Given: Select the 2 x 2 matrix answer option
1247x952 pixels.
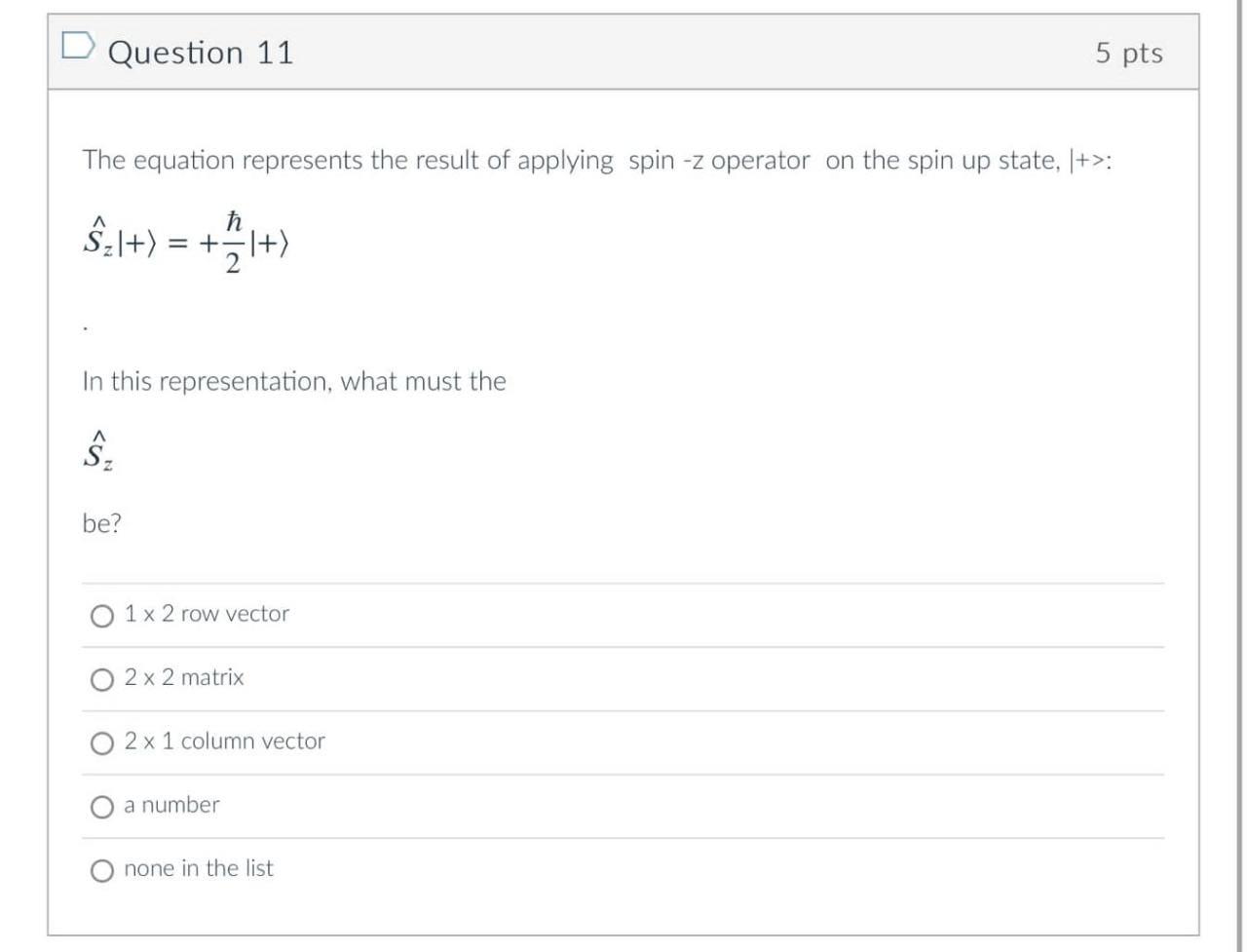Looking at the screenshot, I should 101,678.
